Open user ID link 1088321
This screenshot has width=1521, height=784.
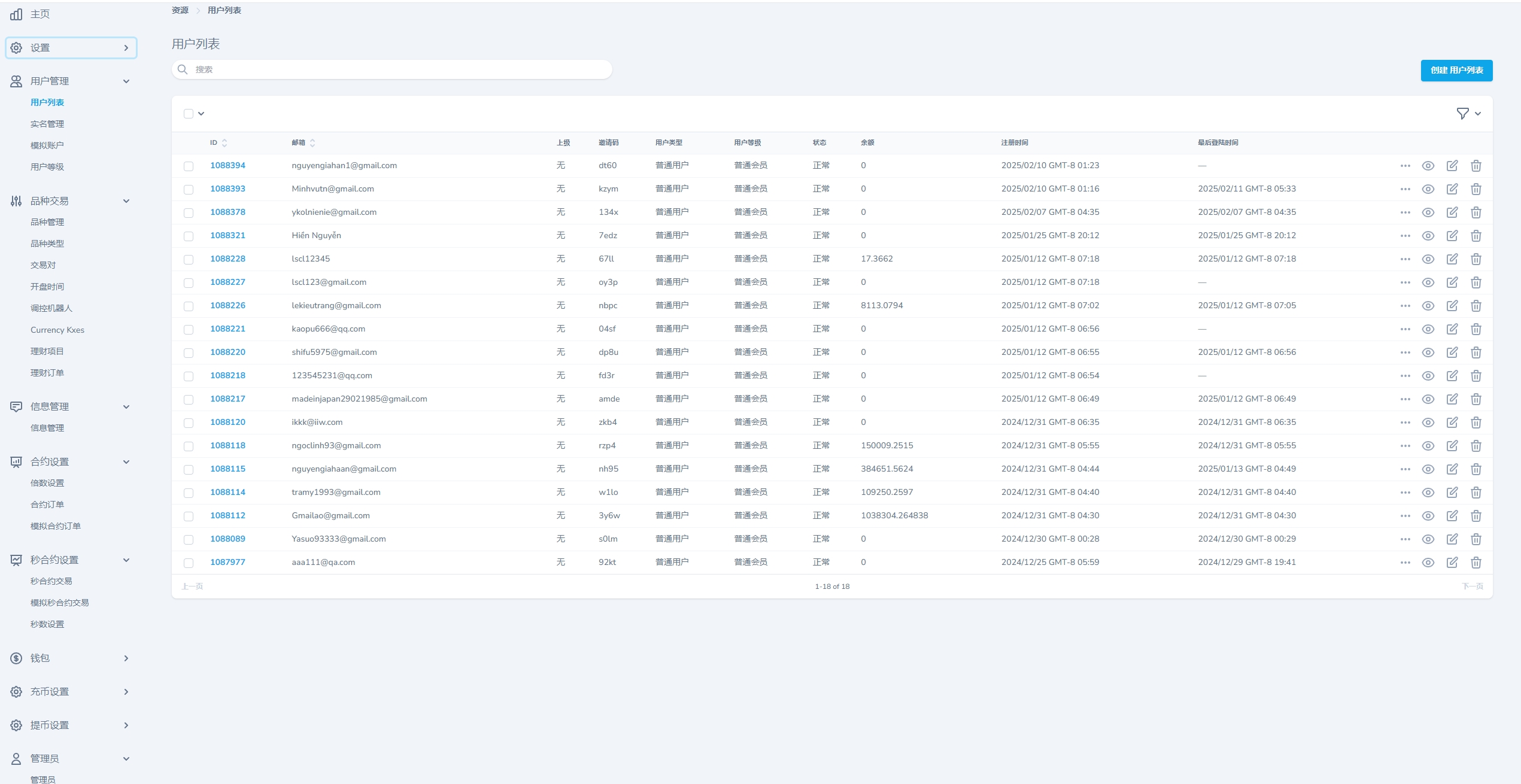(227, 236)
